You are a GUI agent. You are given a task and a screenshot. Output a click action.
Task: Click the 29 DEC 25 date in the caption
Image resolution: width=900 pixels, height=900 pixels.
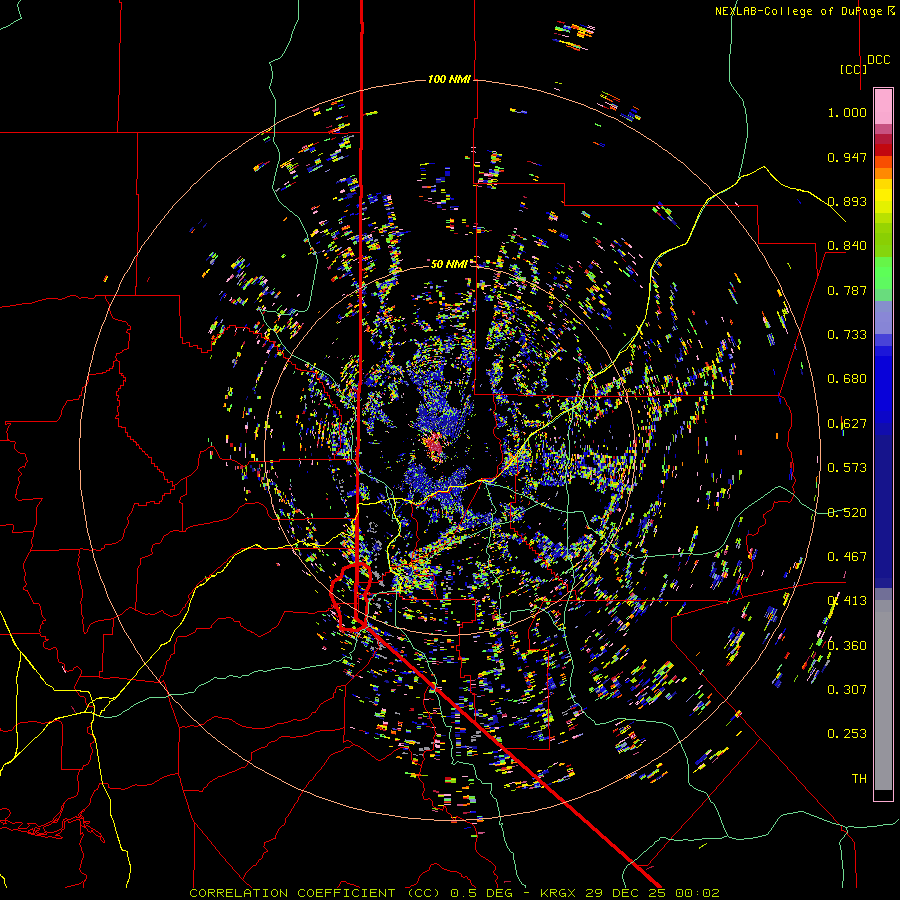(624, 893)
